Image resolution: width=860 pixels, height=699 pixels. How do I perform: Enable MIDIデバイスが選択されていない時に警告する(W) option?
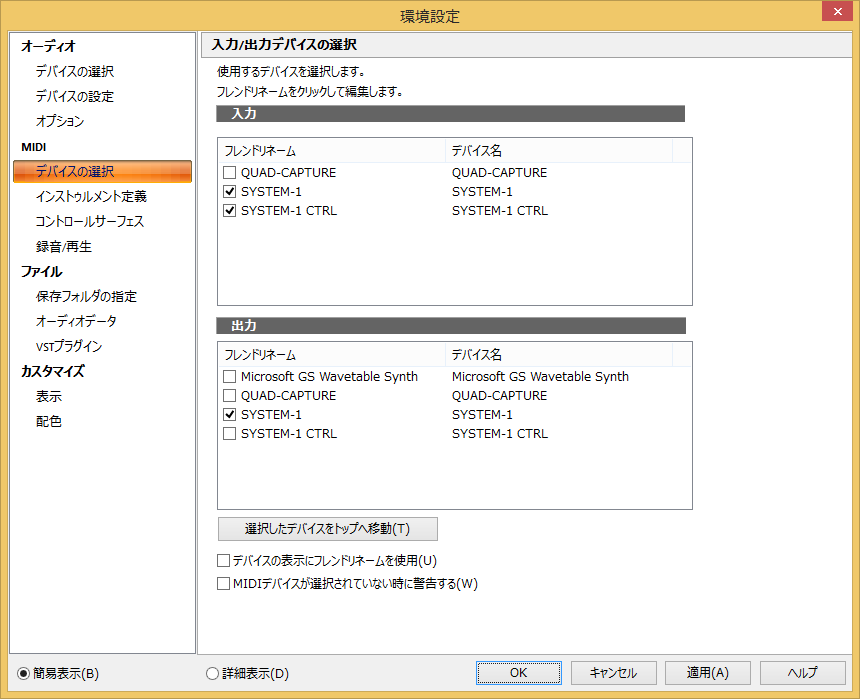point(223,584)
